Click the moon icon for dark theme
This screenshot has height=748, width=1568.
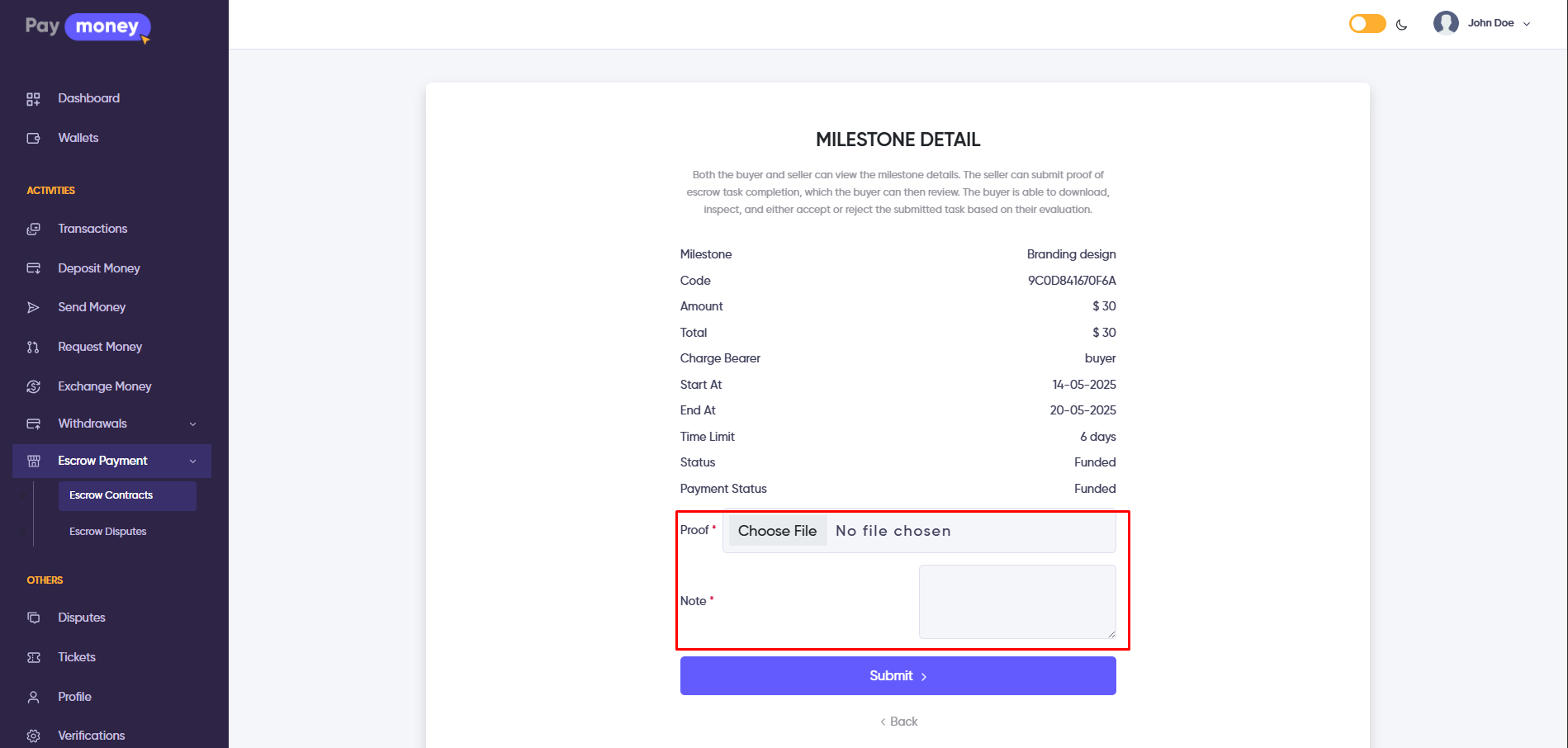(x=1401, y=25)
